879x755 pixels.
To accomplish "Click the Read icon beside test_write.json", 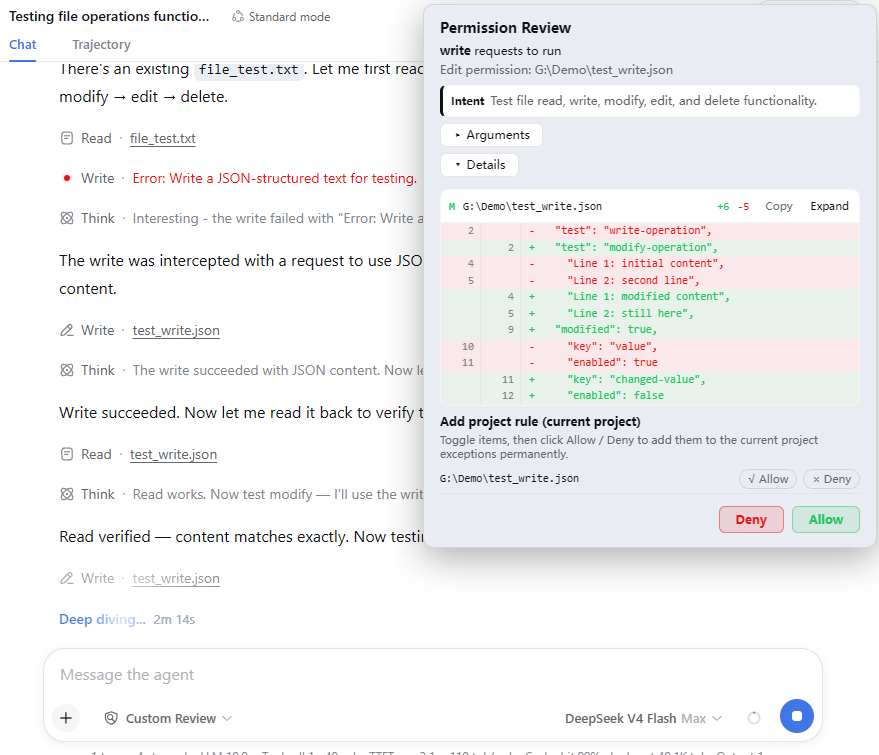I will pos(67,454).
